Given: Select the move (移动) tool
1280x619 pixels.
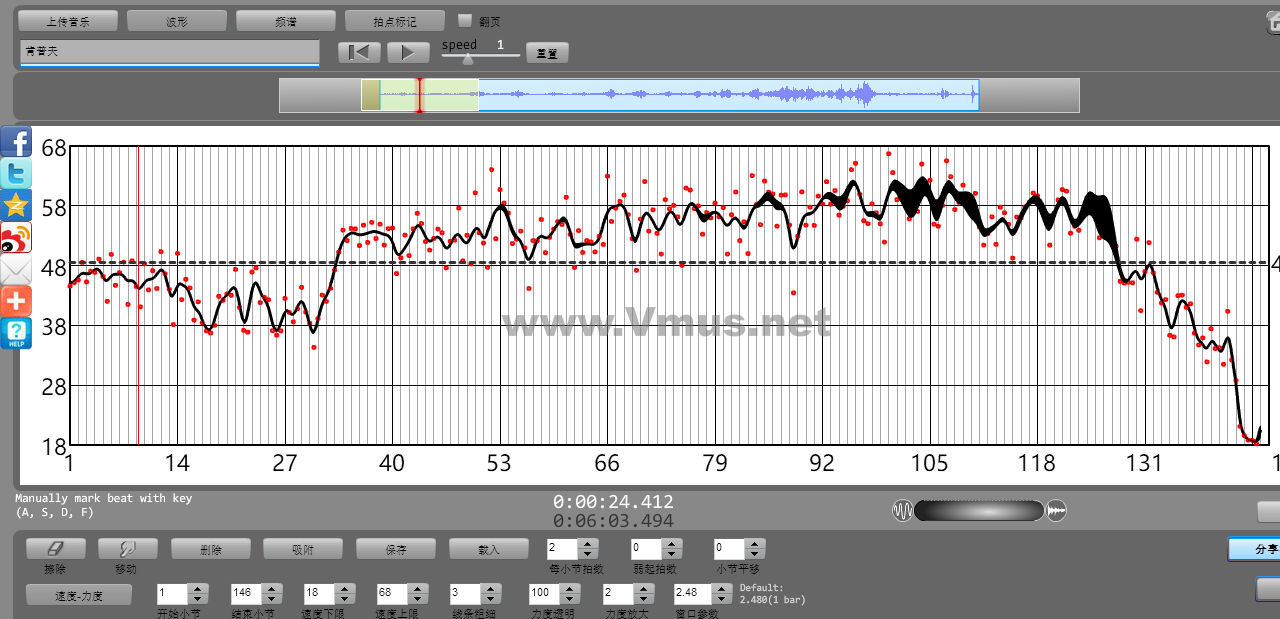Looking at the screenshot, I should click(x=128, y=549).
